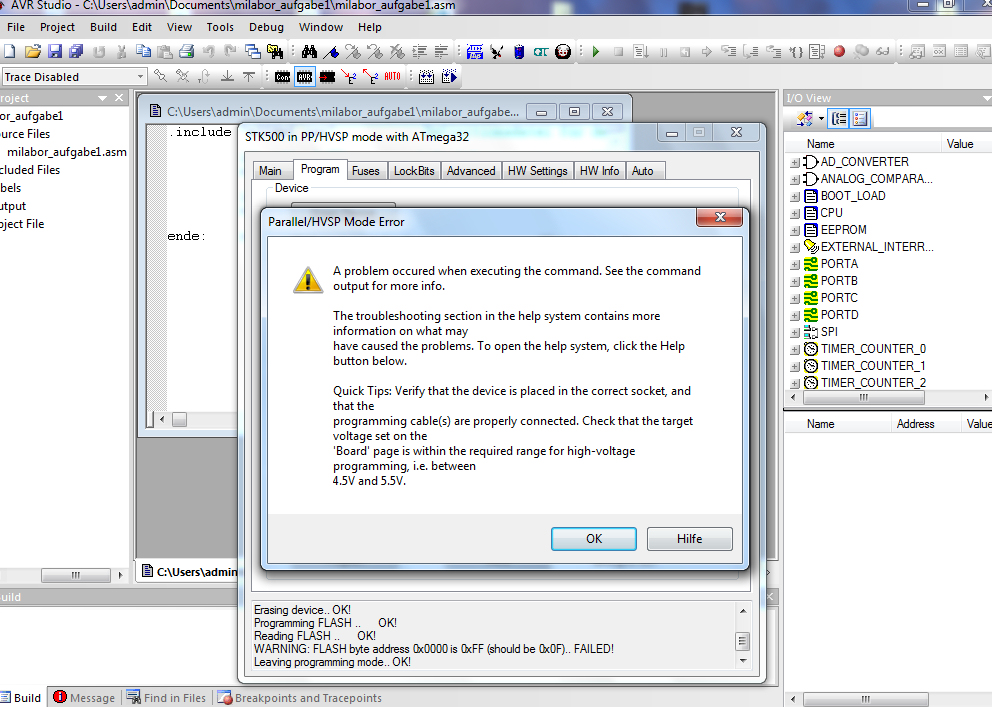Click output log scrollbar up arrow
992x707 pixels.
743,611
